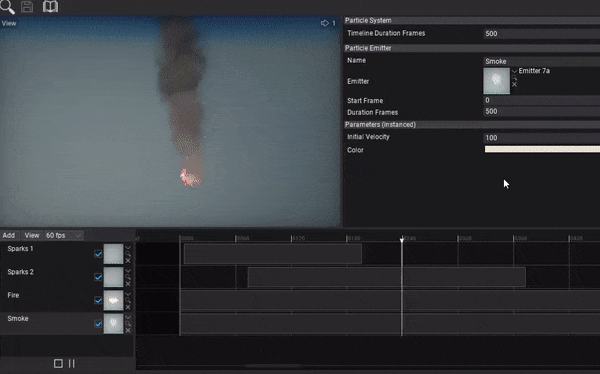Image resolution: width=600 pixels, height=374 pixels.
Task: Toggle the Smoke track checkbox
Action: click(x=98, y=324)
